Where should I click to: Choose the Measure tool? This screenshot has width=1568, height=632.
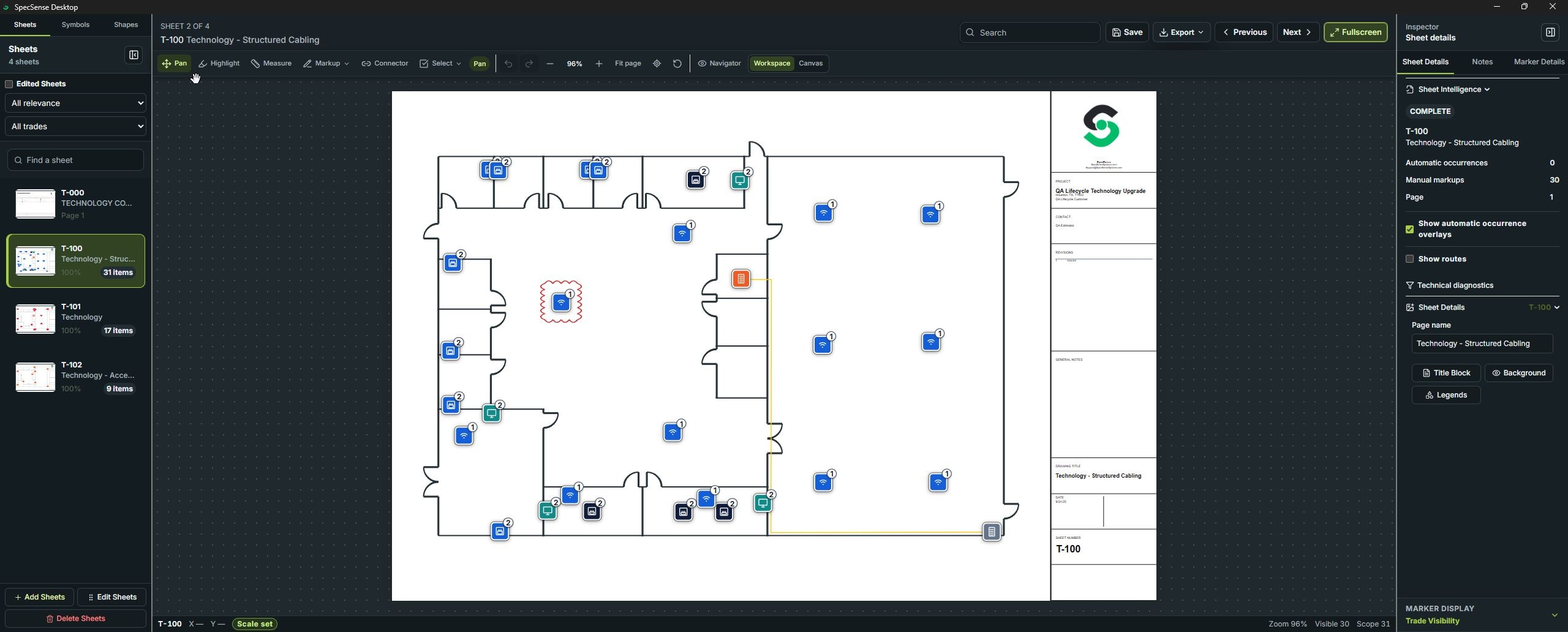(x=271, y=64)
